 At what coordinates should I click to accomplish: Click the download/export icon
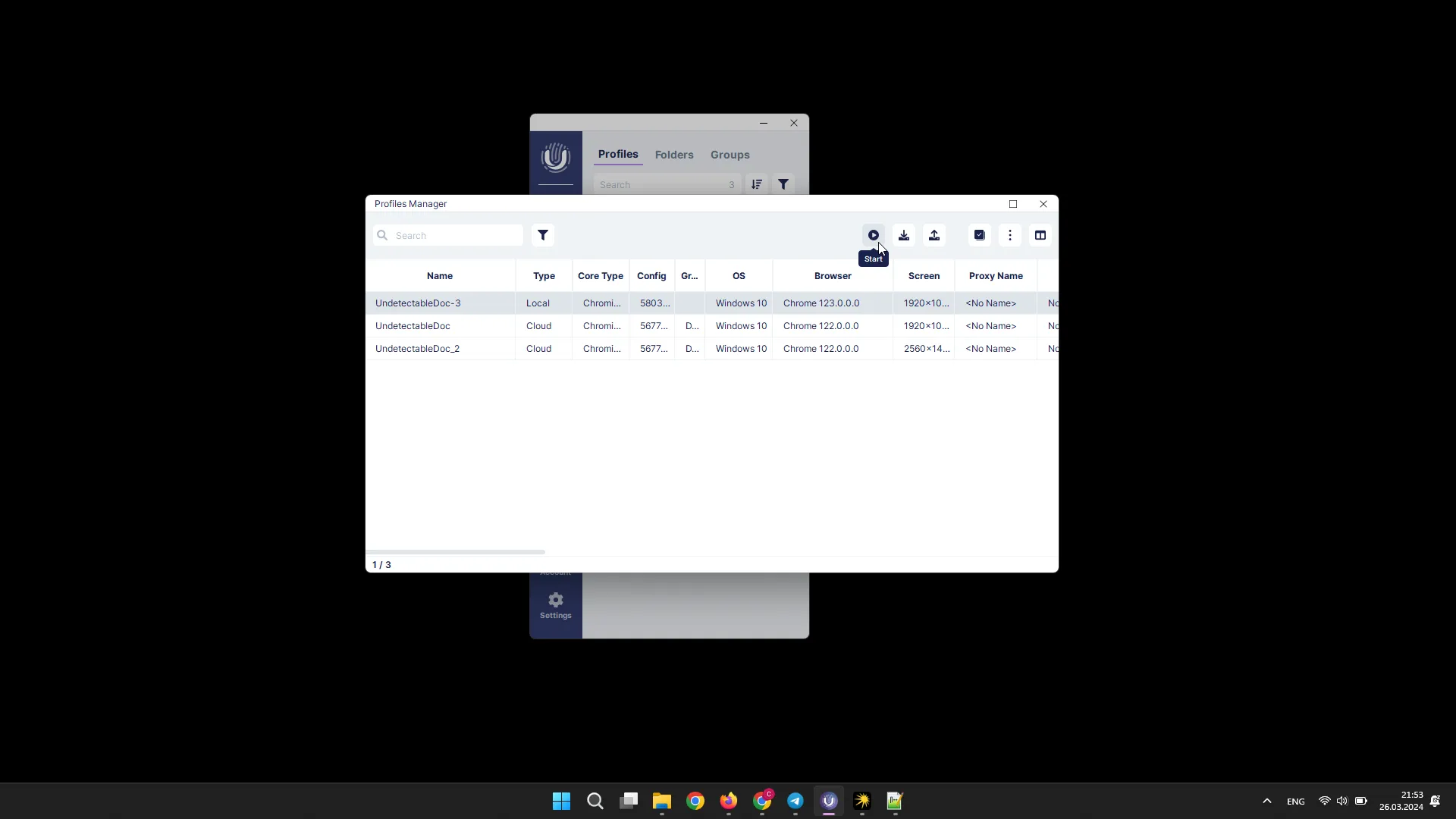[904, 235]
